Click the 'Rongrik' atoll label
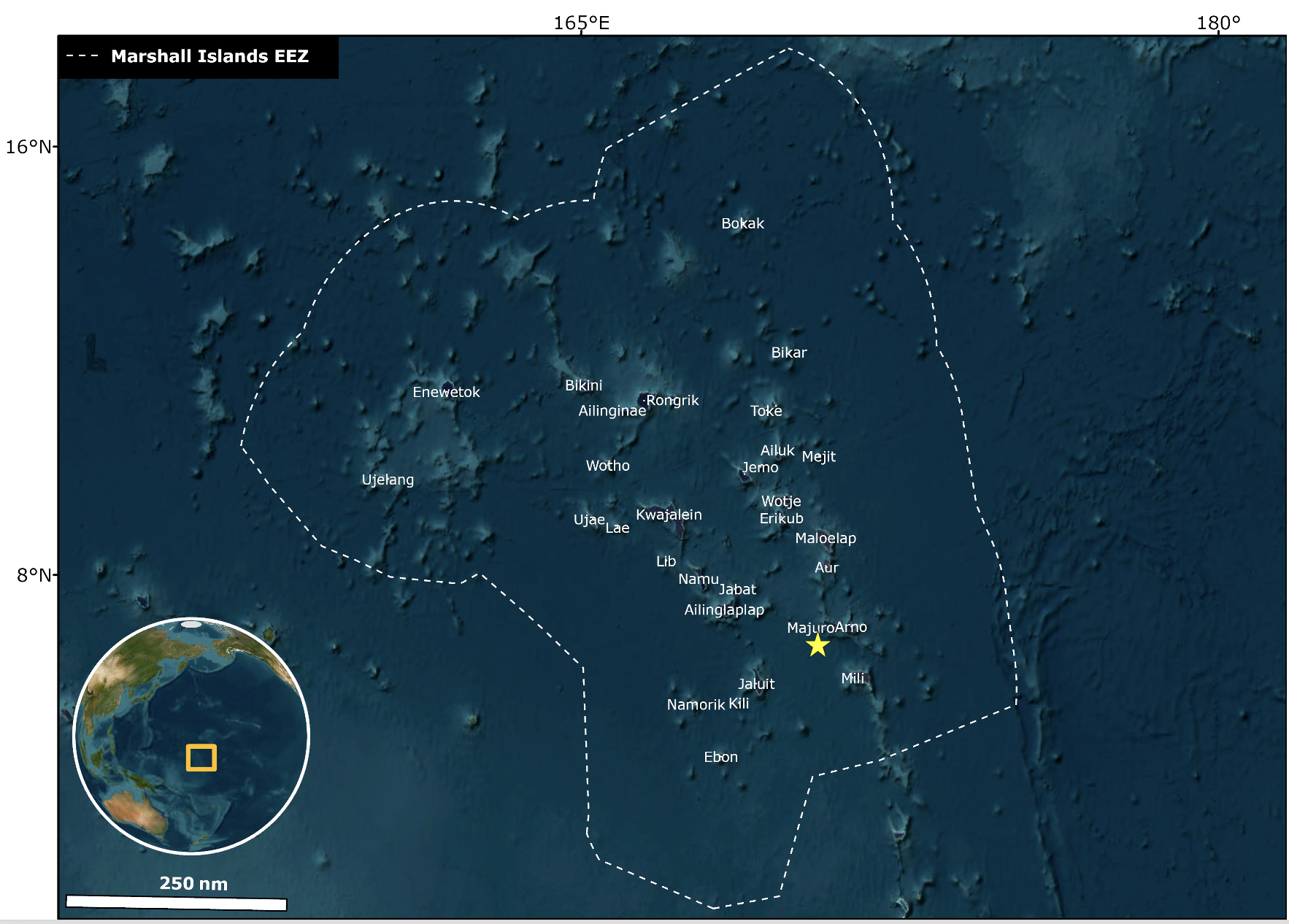The image size is (1289, 924). (x=672, y=401)
